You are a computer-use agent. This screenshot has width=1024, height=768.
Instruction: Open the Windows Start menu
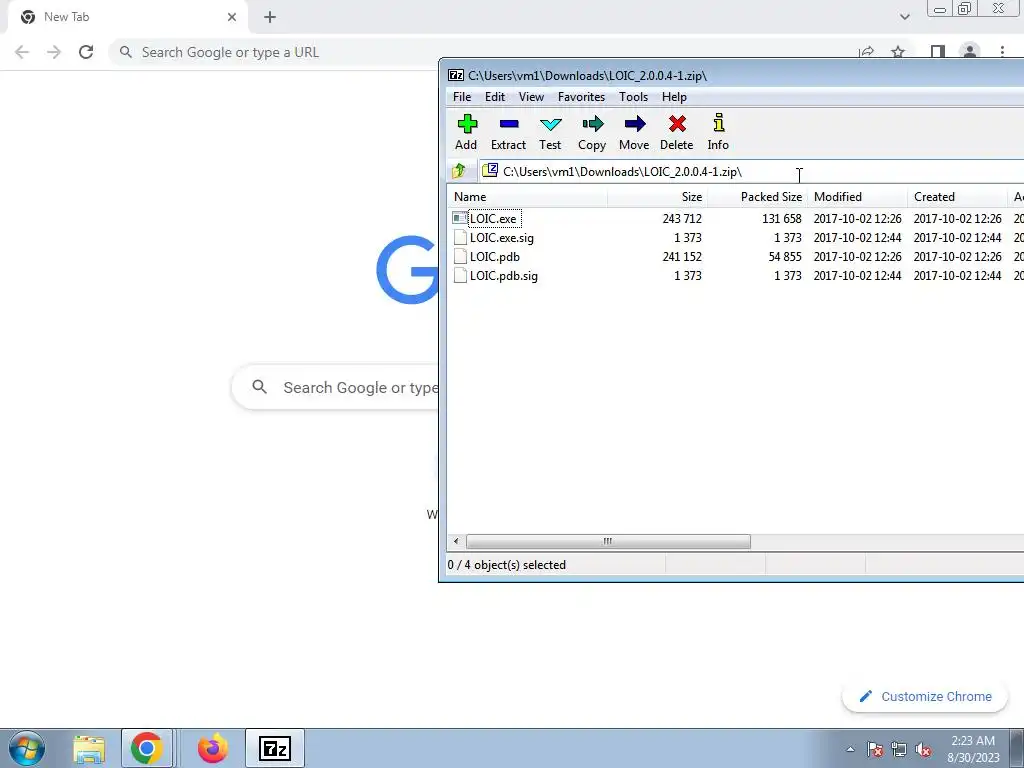click(27, 748)
